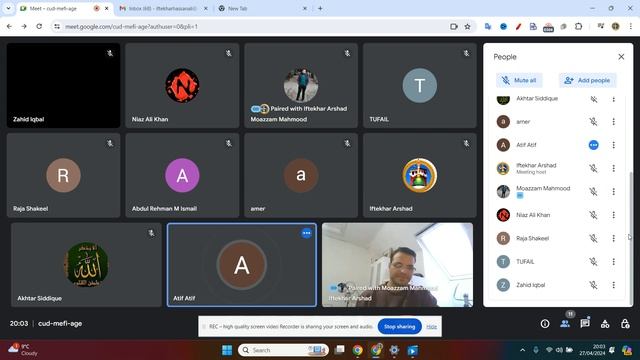The image size is (640, 360).
Task: View site information icon in address bar
Action: click(57, 27)
